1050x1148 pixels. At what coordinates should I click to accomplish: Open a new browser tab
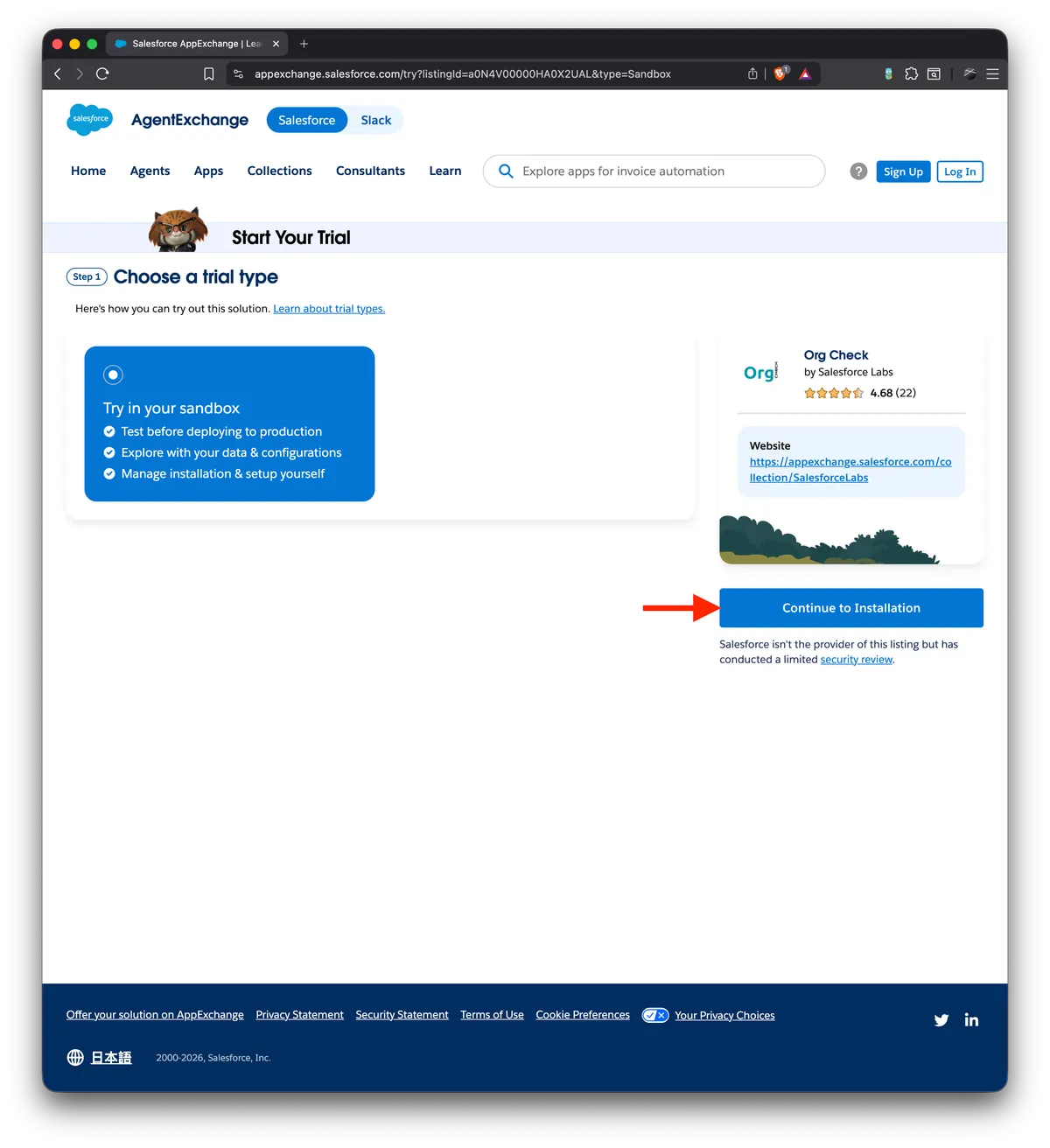point(304,44)
